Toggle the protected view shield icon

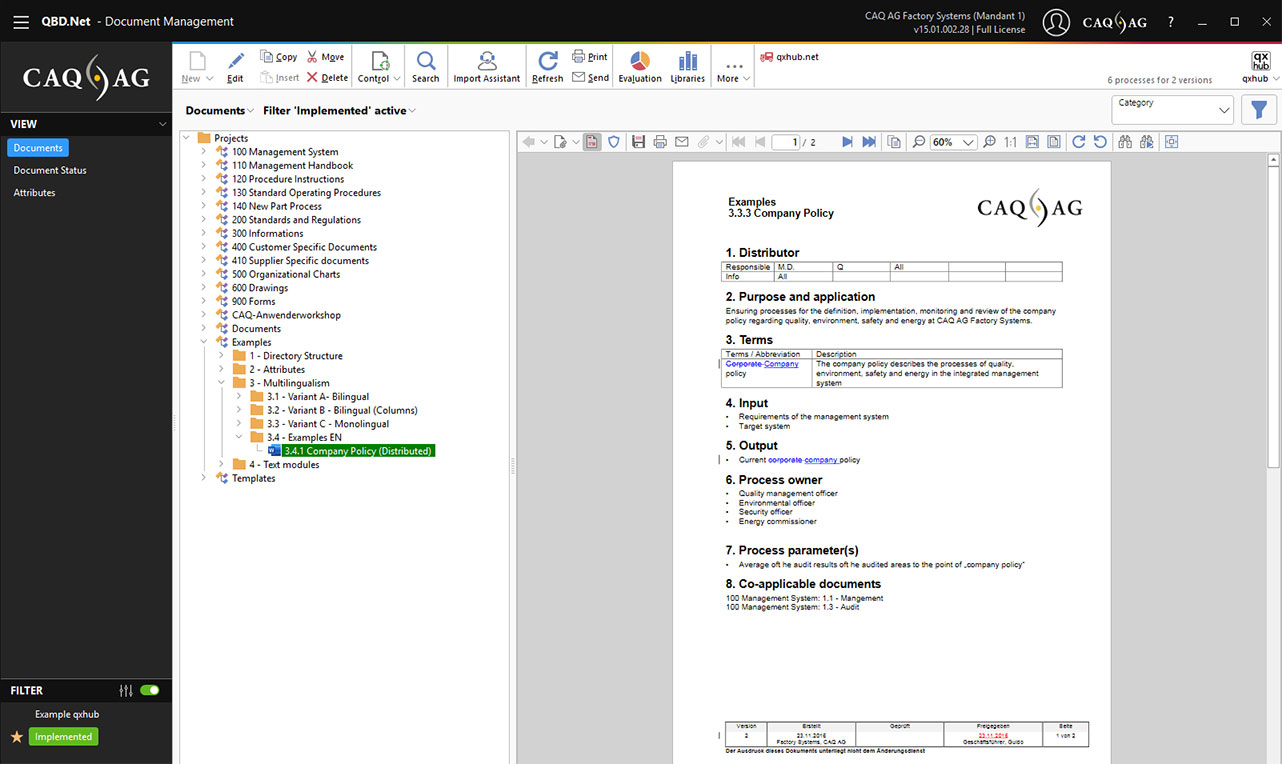coord(613,141)
